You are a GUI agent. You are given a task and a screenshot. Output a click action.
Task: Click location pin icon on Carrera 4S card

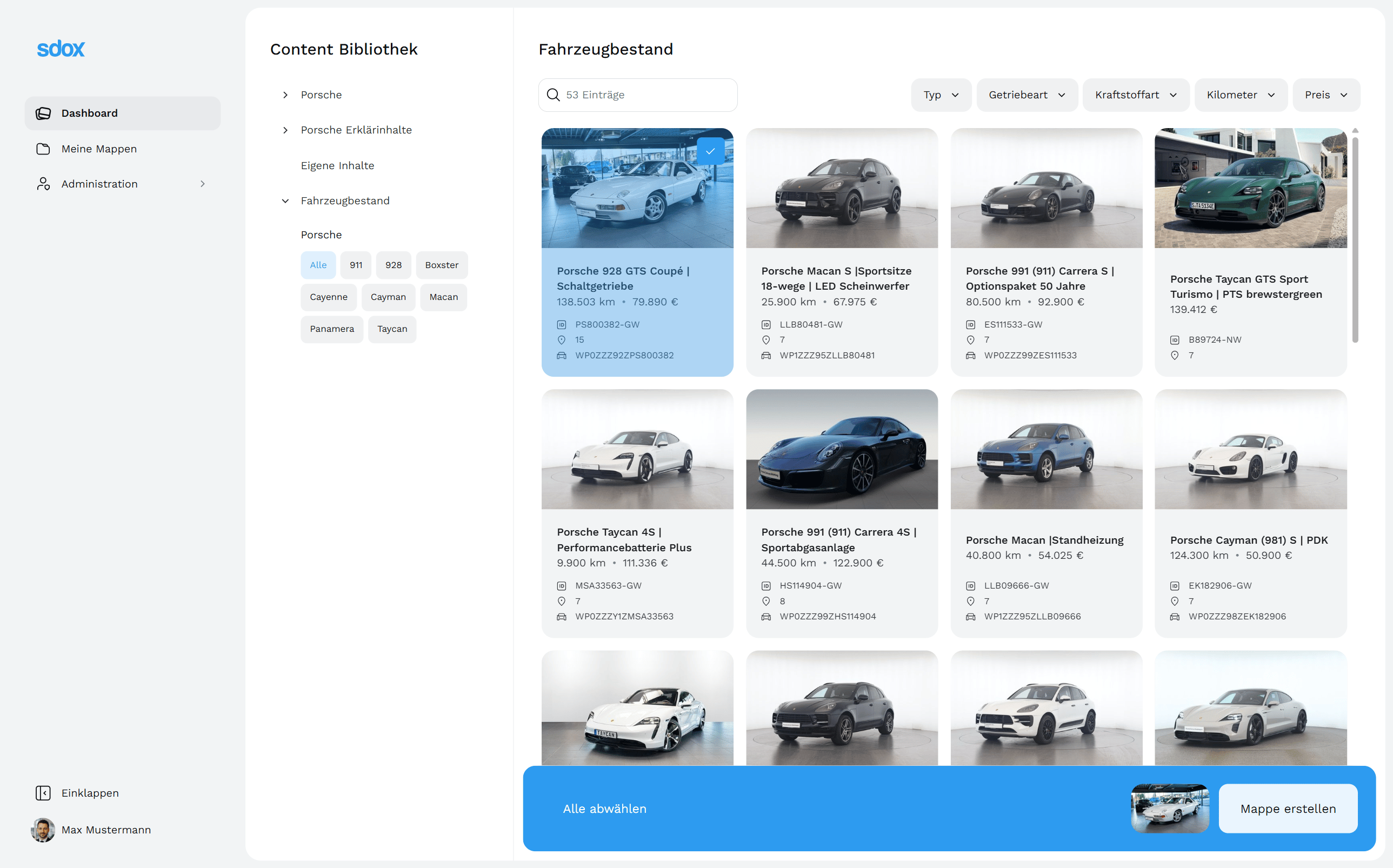766,601
